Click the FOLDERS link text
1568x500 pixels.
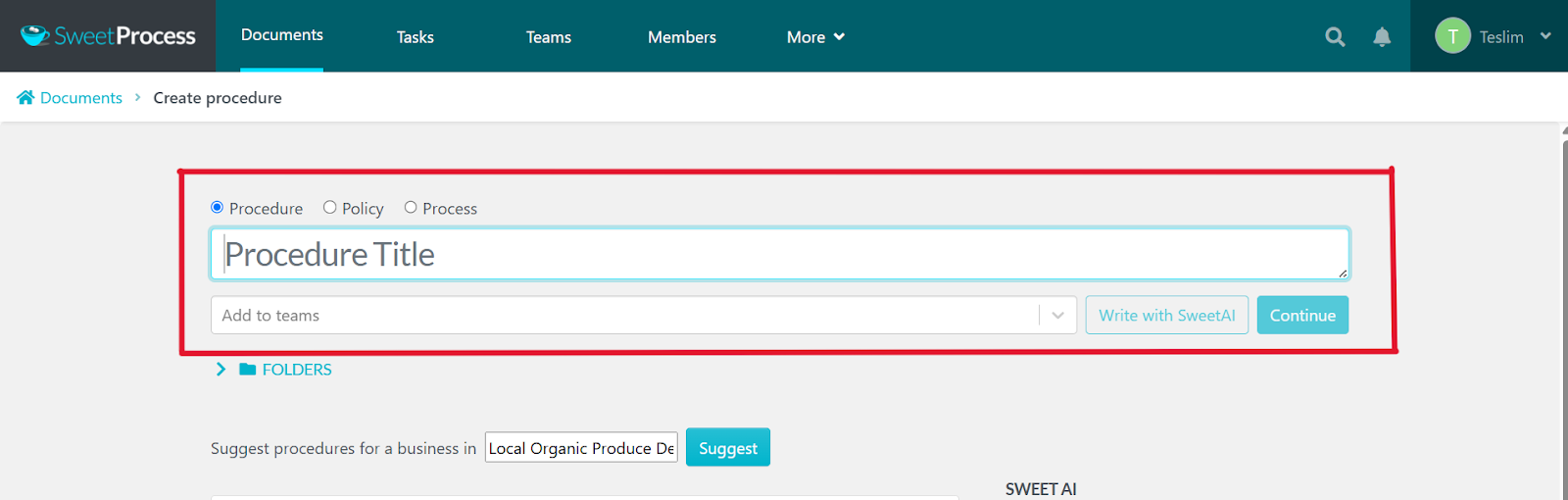pyautogui.click(x=297, y=370)
